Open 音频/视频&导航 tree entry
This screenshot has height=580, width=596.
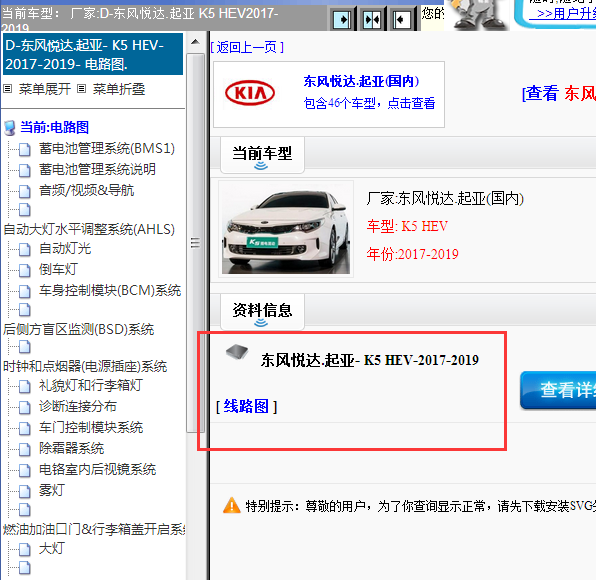(86, 190)
